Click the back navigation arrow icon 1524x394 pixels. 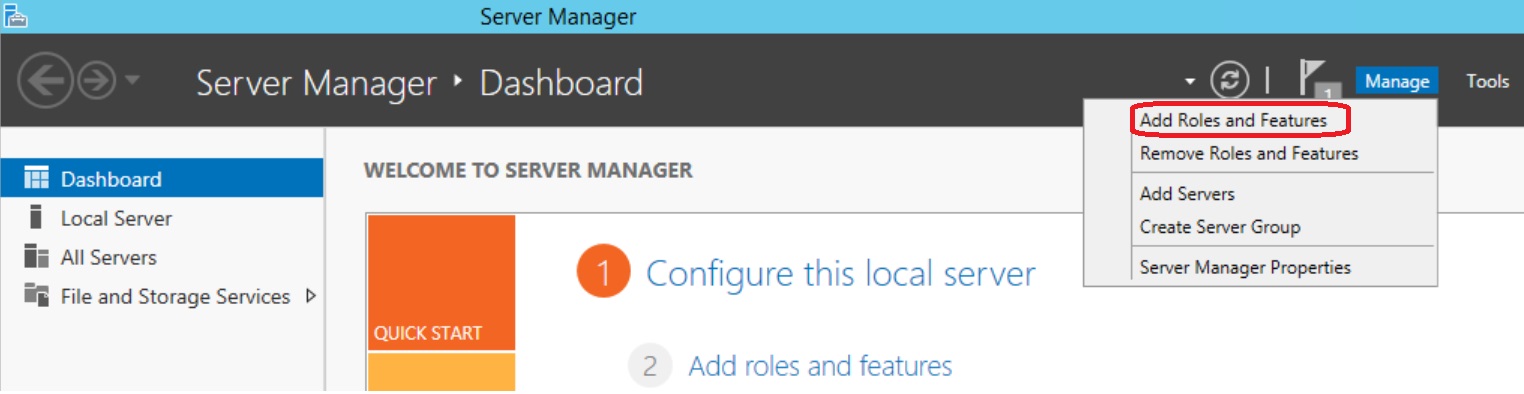tap(46, 79)
